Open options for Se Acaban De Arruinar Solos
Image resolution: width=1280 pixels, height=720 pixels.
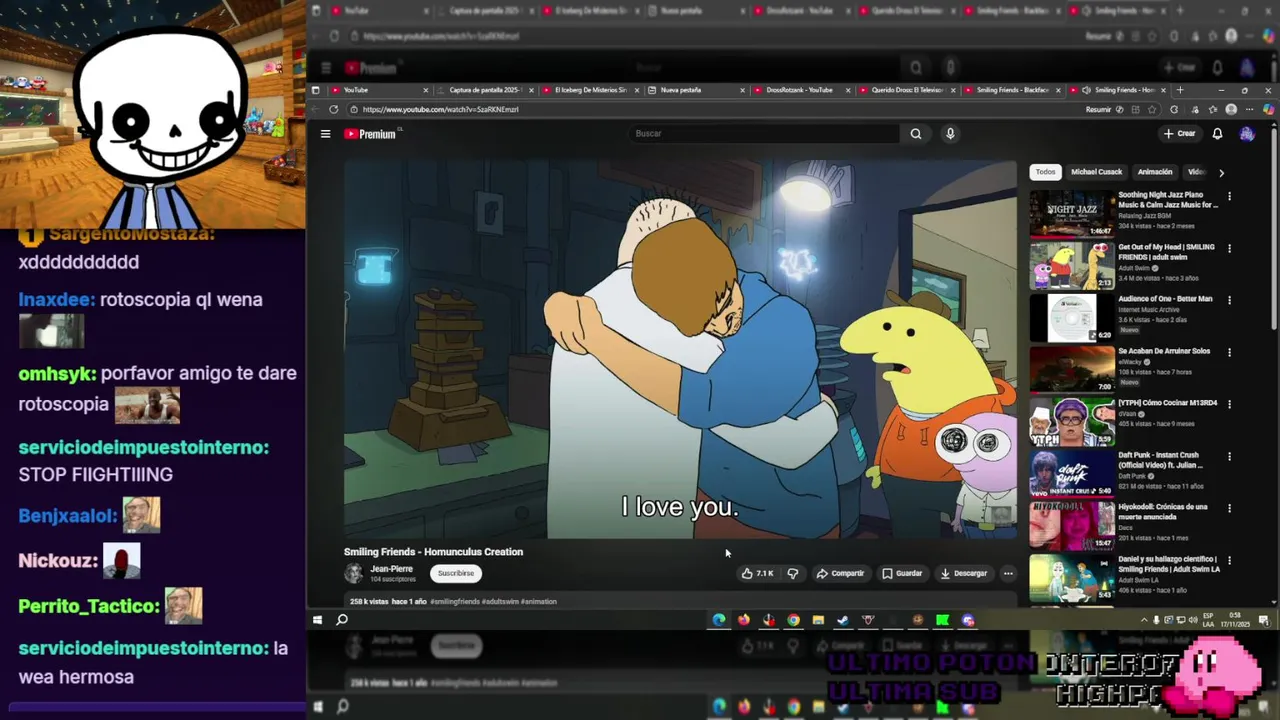[1229, 352]
